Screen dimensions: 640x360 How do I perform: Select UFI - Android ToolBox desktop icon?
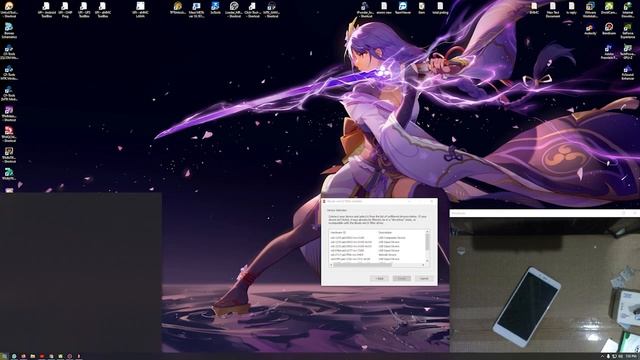(x=47, y=9)
